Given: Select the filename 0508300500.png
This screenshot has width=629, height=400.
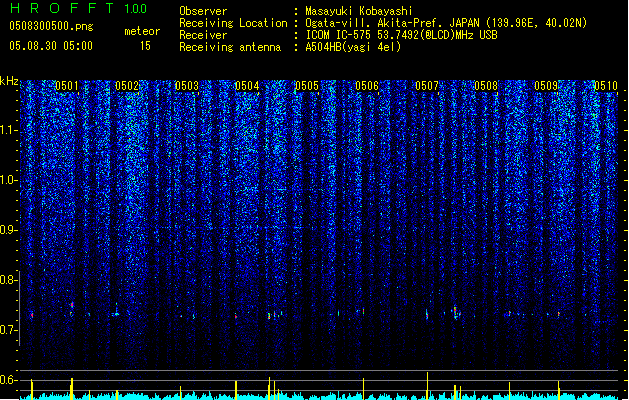Looking at the screenshot, I should click(x=51, y=27).
